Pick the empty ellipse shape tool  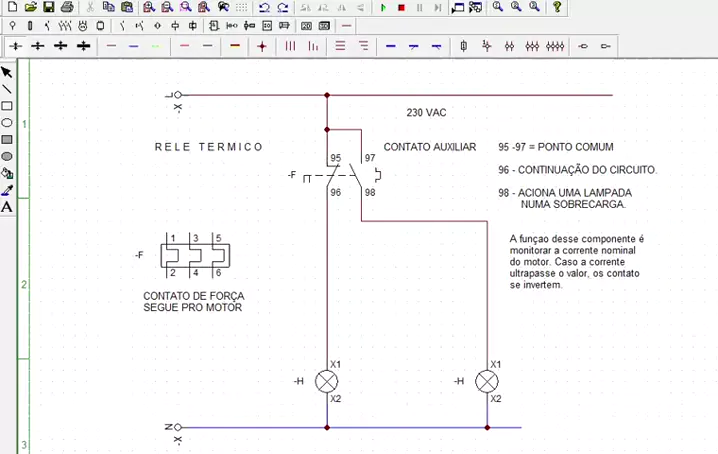point(7,123)
